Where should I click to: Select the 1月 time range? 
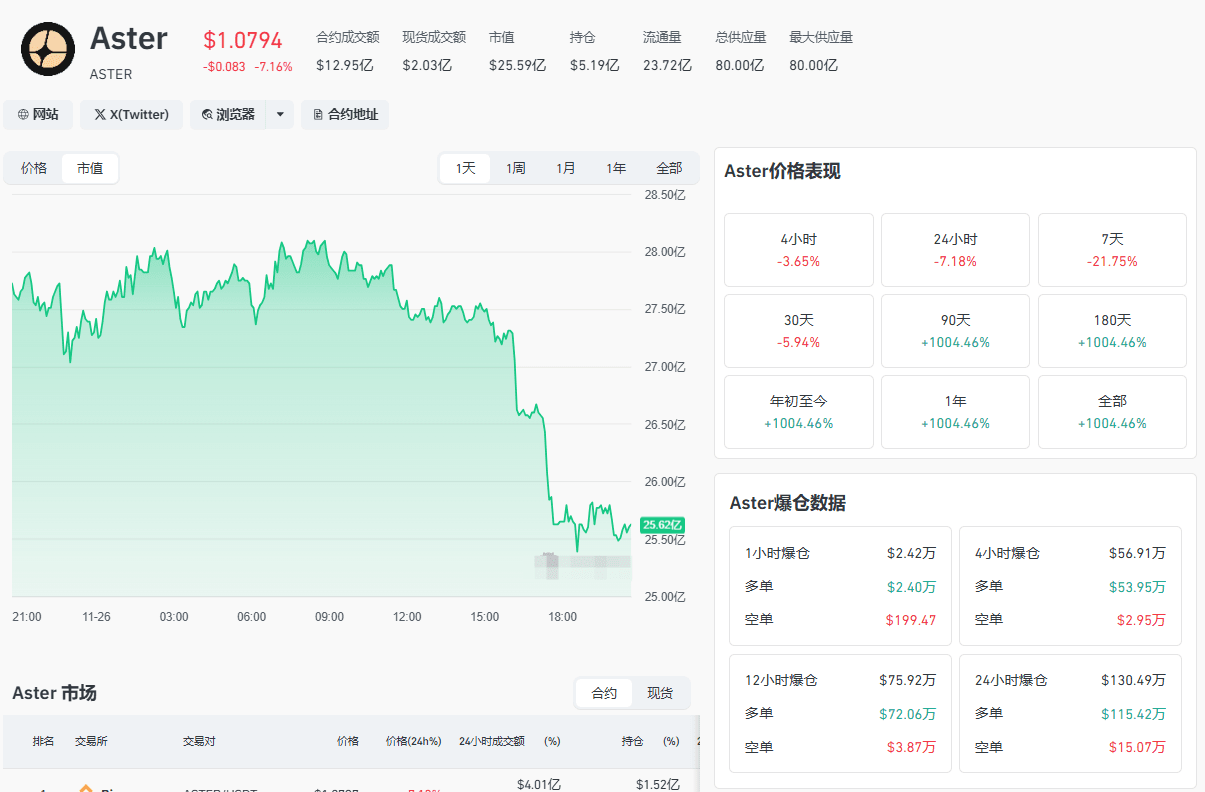(566, 168)
